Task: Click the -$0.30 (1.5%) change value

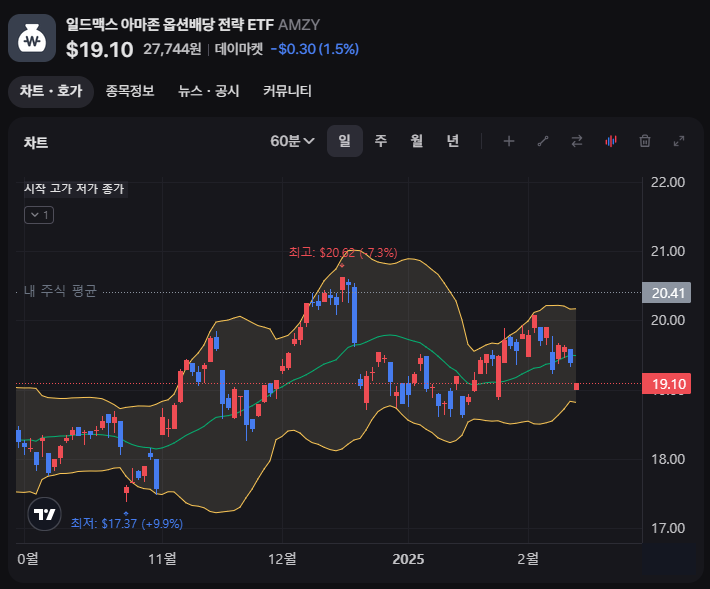Action: coord(315,49)
